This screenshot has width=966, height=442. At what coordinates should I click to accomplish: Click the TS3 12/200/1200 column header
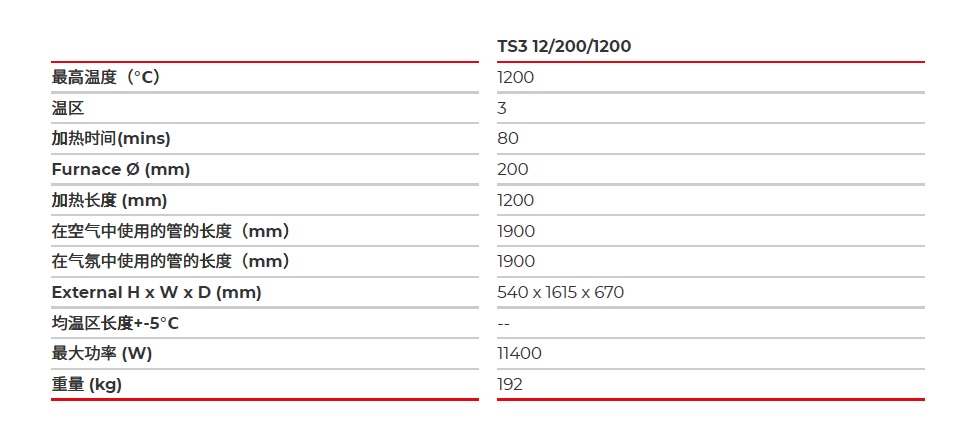click(564, 46)
